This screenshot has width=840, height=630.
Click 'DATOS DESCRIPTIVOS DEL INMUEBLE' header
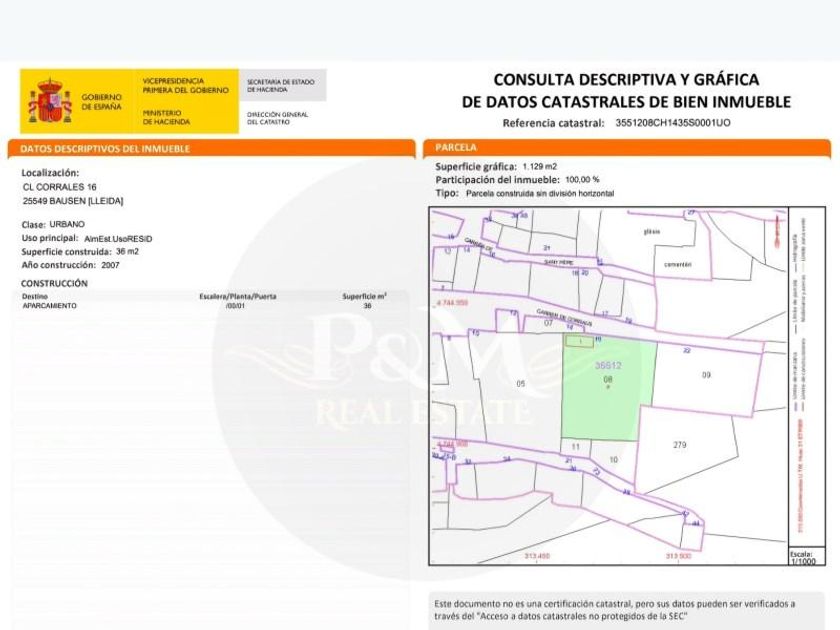212,148
